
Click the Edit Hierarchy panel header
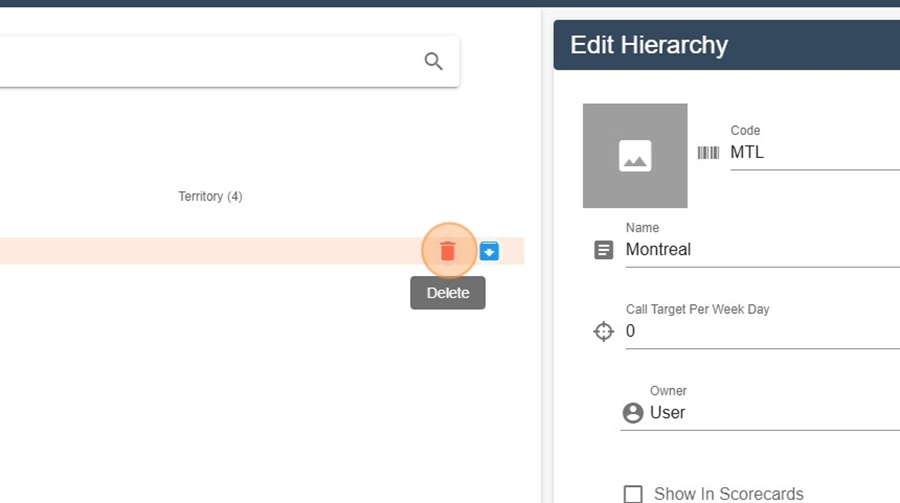[727, 45]
